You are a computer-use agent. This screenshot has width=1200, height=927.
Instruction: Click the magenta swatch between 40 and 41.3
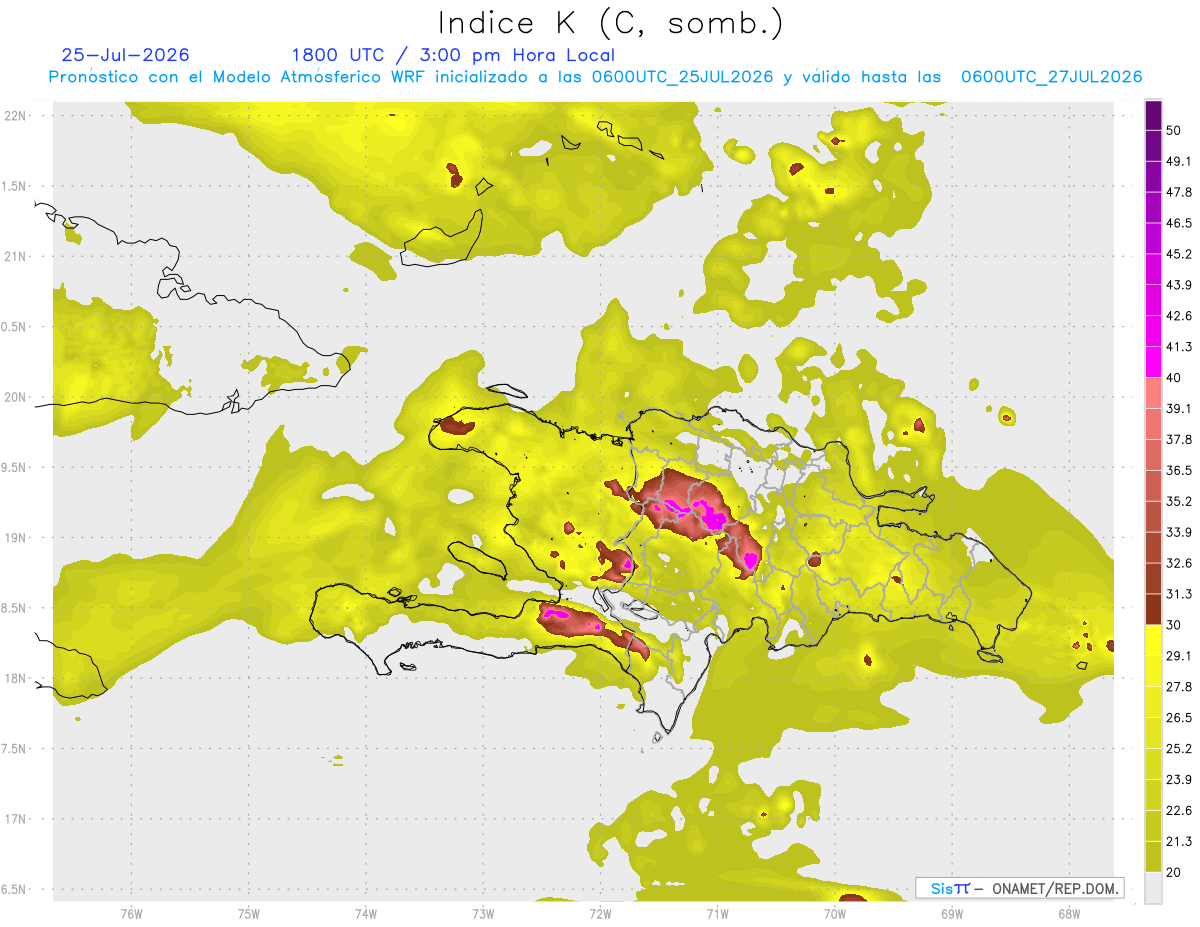[1153, 362]
